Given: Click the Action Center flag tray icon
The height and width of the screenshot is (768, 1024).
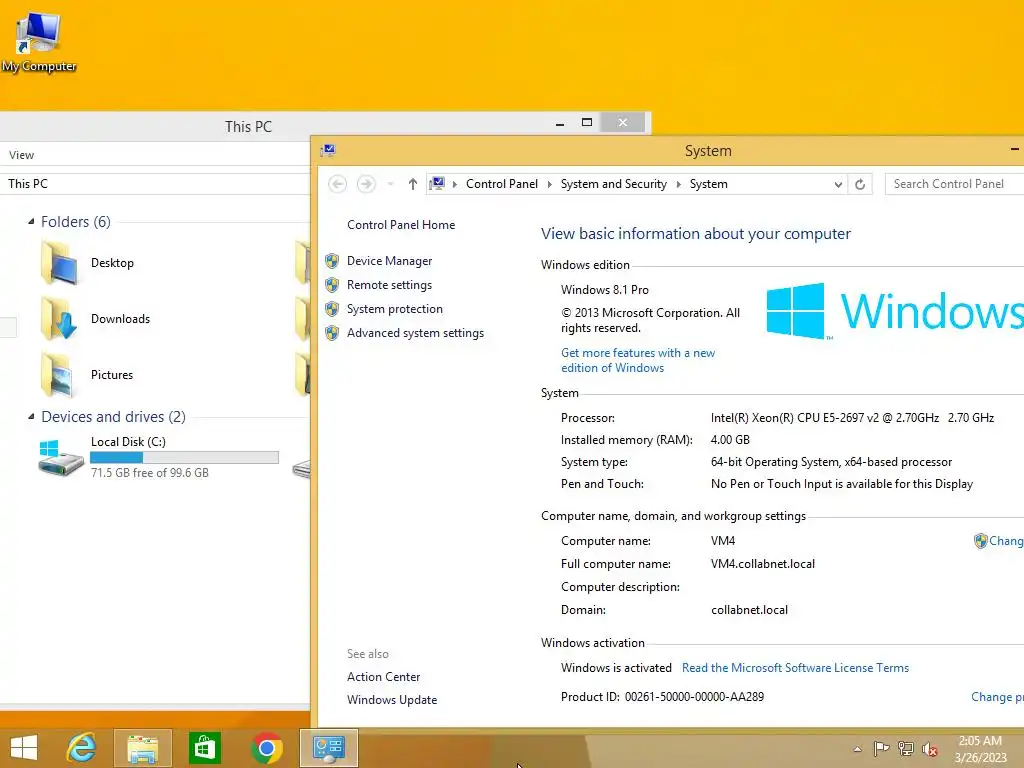Looking at the screenshot, I should [x=881, y=748].
